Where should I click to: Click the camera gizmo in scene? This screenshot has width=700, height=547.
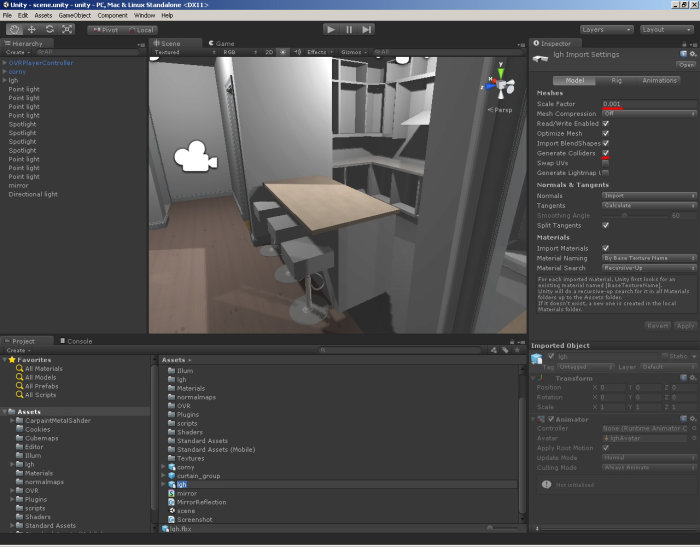click(x=196, y=156)
